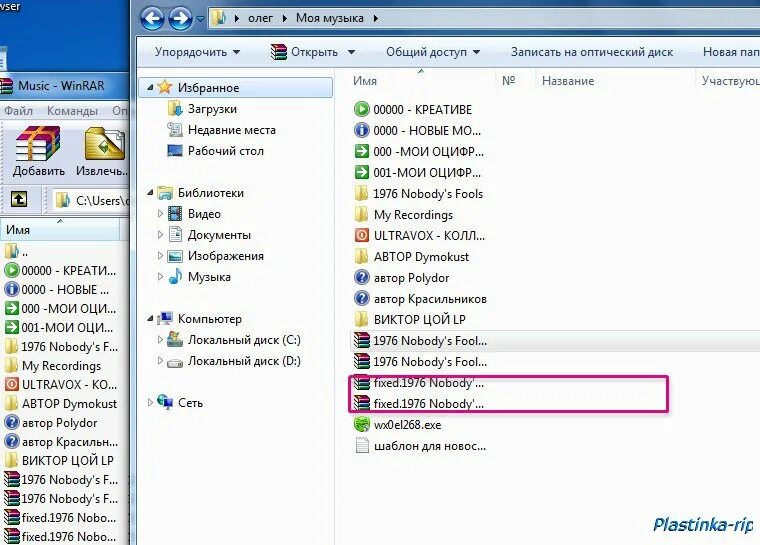Click the 'Библиотеки' libraries icon
The image size is (760, 545).
pos(165,193)
